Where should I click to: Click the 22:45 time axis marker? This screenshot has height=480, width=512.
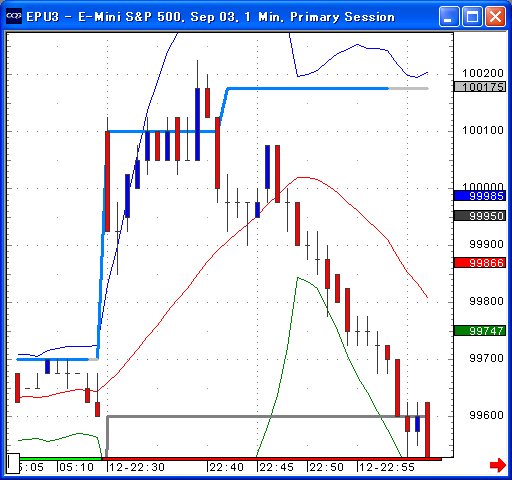[x=276, y=467]
